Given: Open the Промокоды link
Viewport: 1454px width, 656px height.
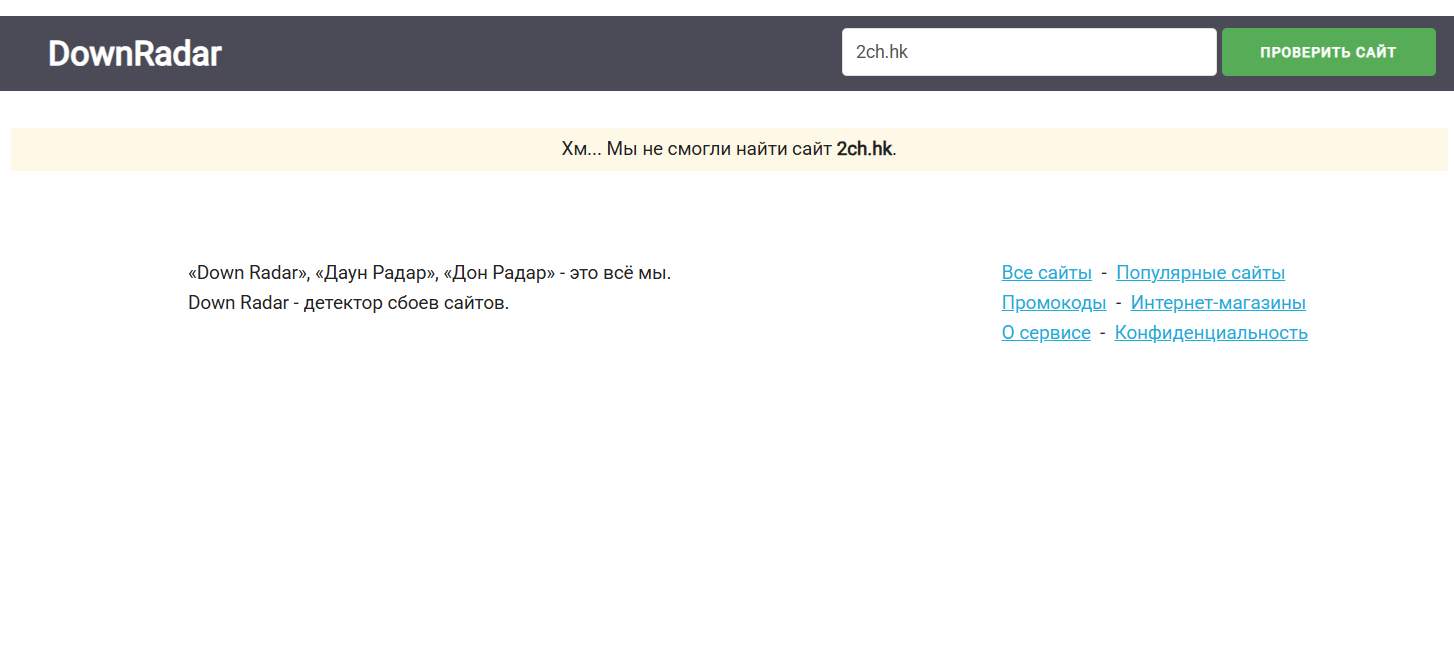Looking at the screenshot, I should [1054, 303].
